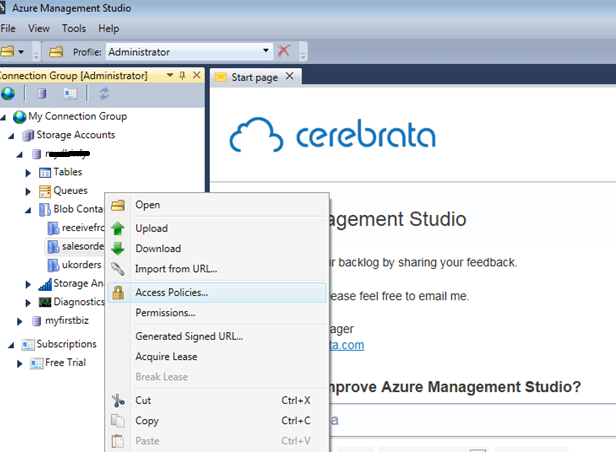
Task: Select the Queues tree item
Action: tap(70, 191)
